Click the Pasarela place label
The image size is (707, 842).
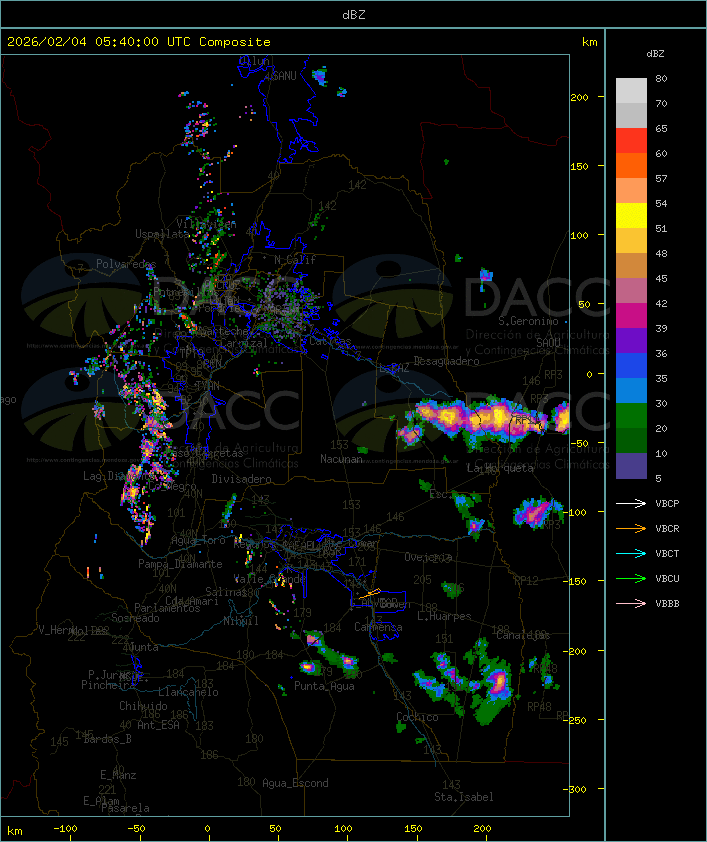[x=125, y=808]
